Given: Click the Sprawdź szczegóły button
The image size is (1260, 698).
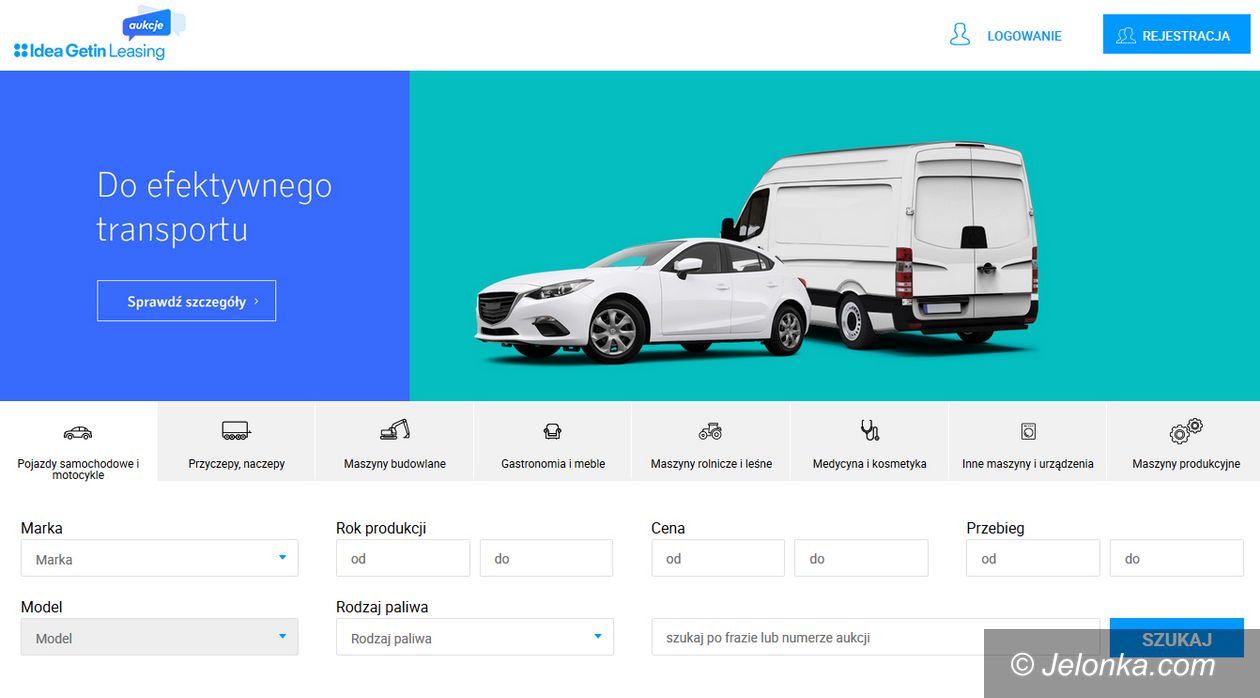Looking at the screenshot, I should [x=186, y=301].
